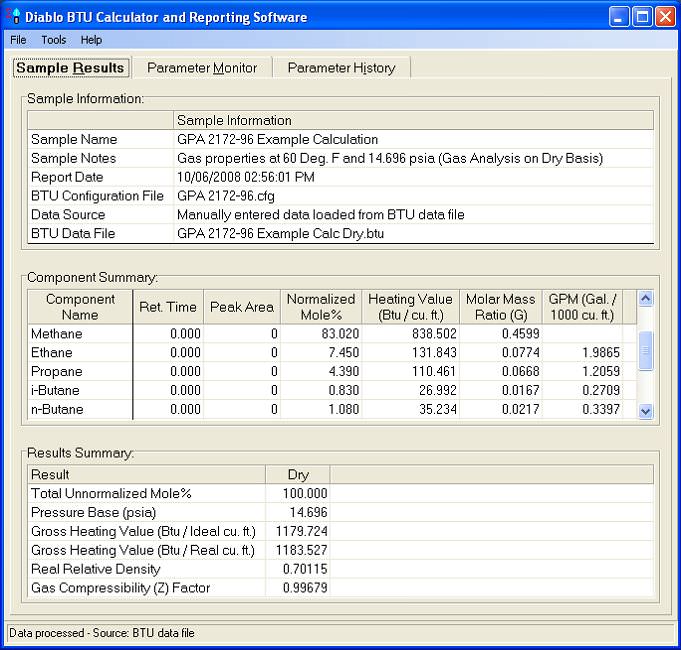Switch to the Parameter Monitor tab

(x=202, y=68)
